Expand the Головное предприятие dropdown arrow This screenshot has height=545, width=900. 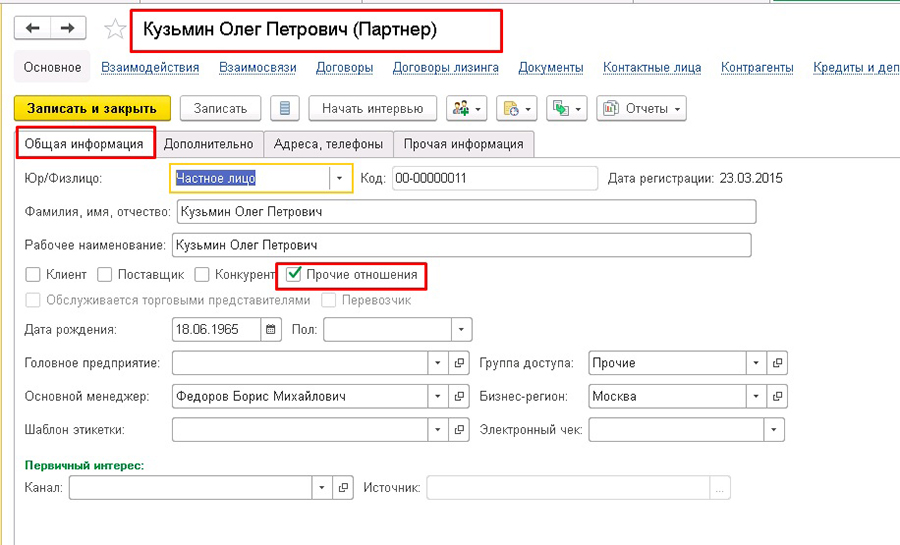coord(438,363)
